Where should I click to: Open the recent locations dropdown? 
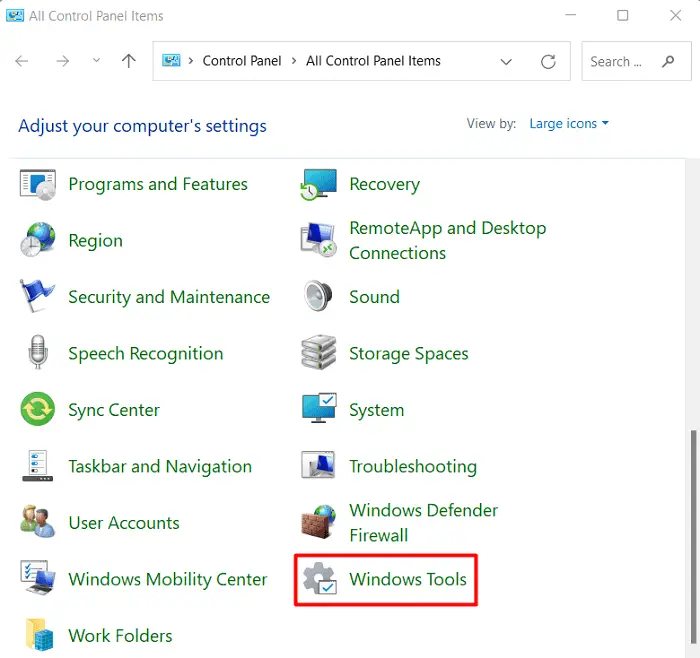tap(96, 61)
